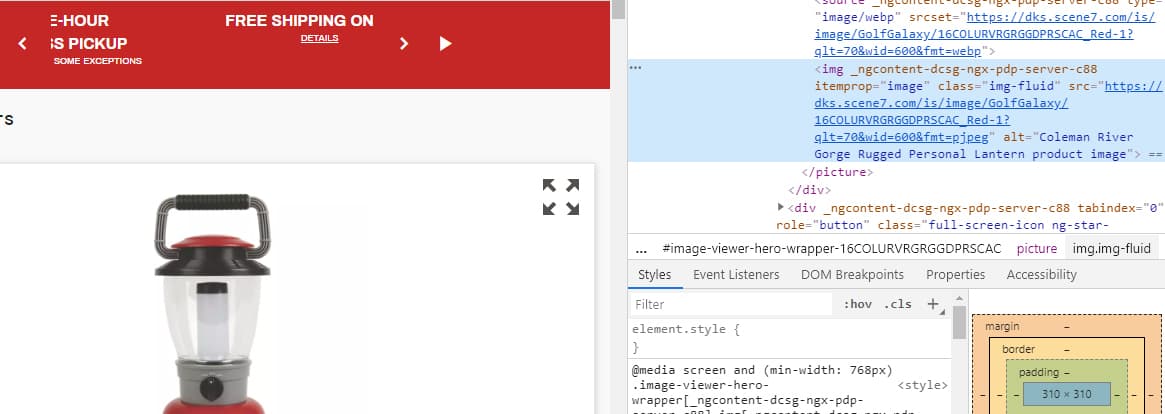Add a new style rule with plus icon
This screenshot has height=414, width=1165.
[x=933, y=304]
